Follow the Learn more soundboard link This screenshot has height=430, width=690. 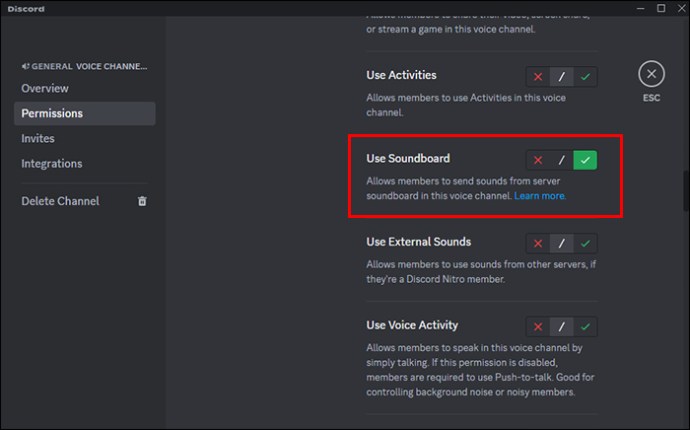pos(540,196)
